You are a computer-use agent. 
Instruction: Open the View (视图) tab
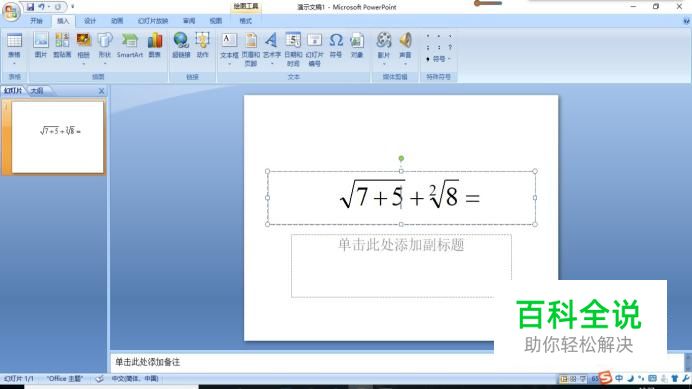(216, 21)
